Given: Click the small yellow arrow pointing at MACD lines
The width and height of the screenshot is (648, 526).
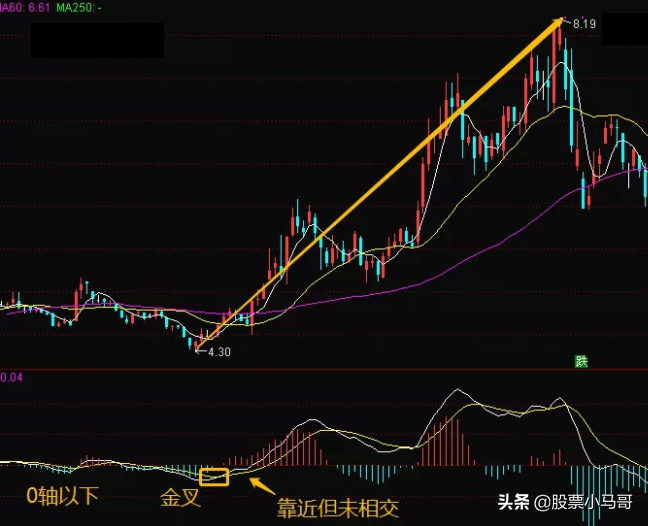Looking at the screenshot, I should (262, 486).
